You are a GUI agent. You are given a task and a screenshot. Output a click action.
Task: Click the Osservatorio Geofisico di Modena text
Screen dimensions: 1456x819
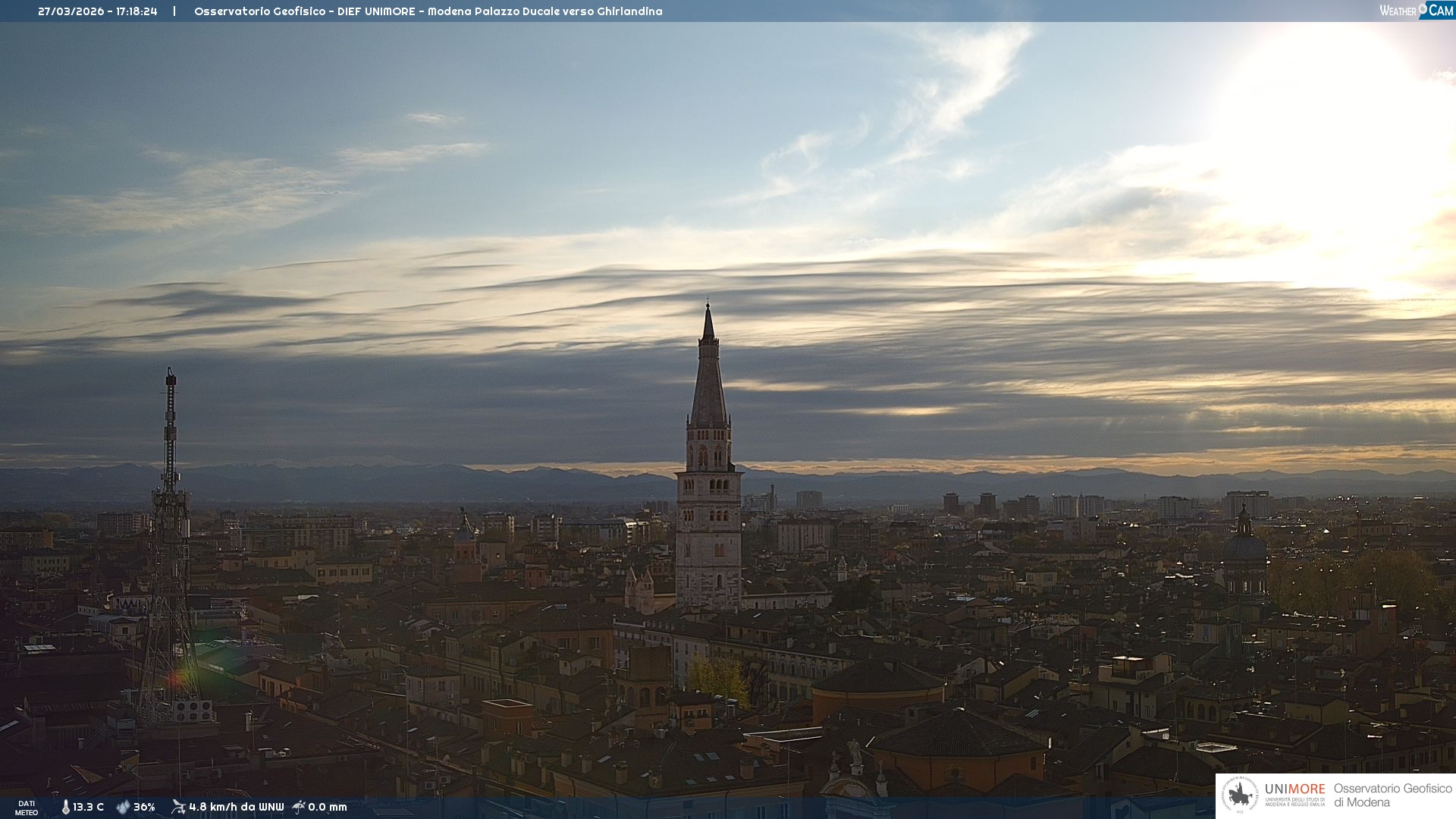[x=1392, y=795]
